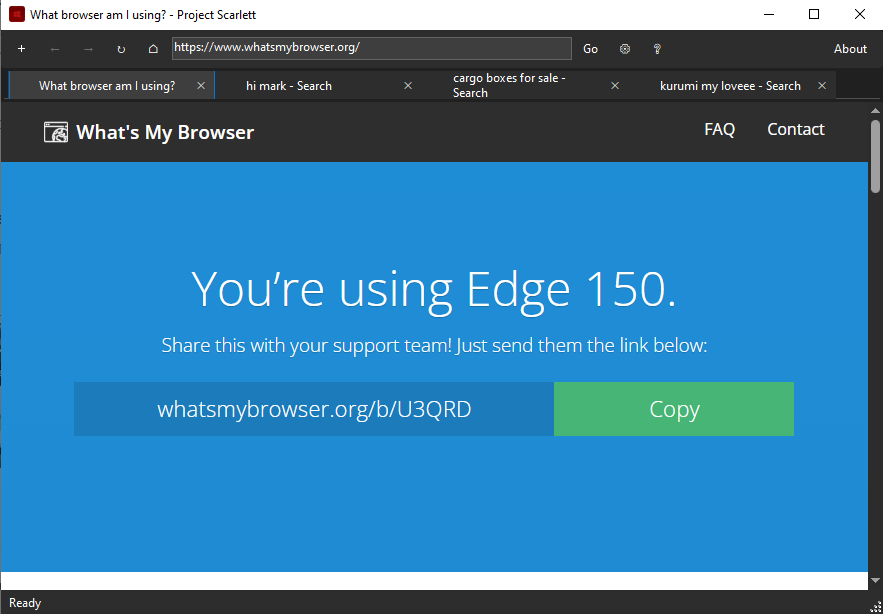This screenshot has width=883, height=614.
Task: Focus the URL address bar
Action: pyautogui.click(x=372, y=48)
